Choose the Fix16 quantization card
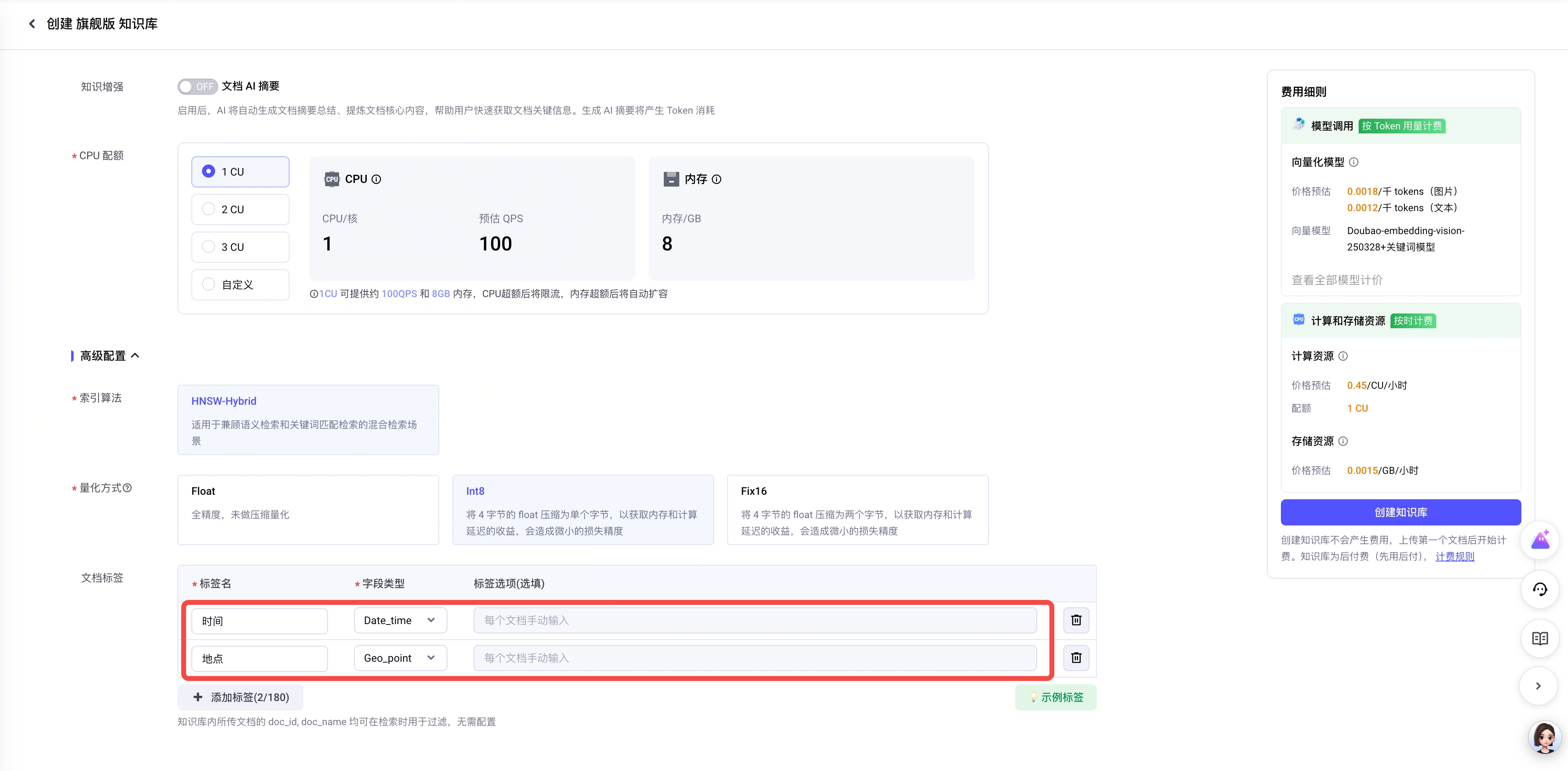The width and height of the screenshot is (1568, 771). 858,510
